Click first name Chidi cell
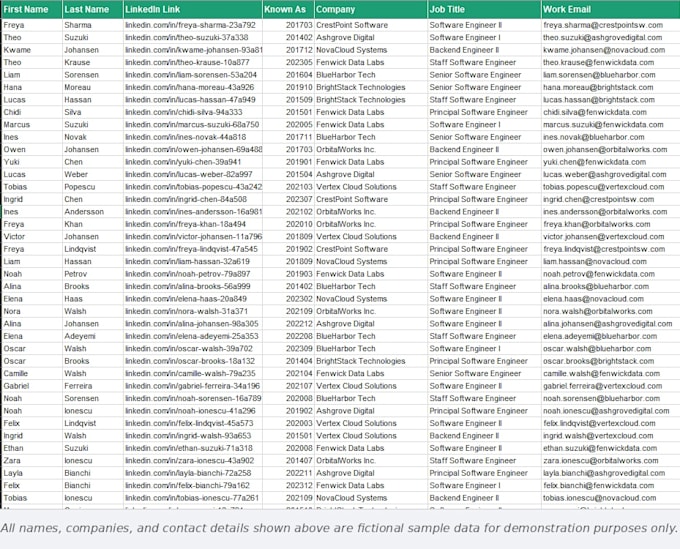 coord(32,112)
